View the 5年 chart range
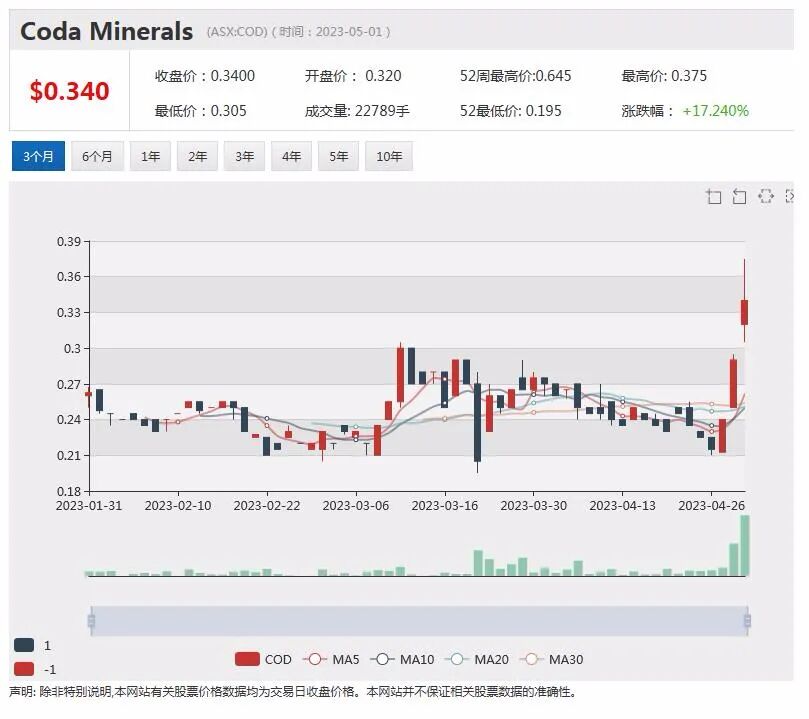 (338, 156)
